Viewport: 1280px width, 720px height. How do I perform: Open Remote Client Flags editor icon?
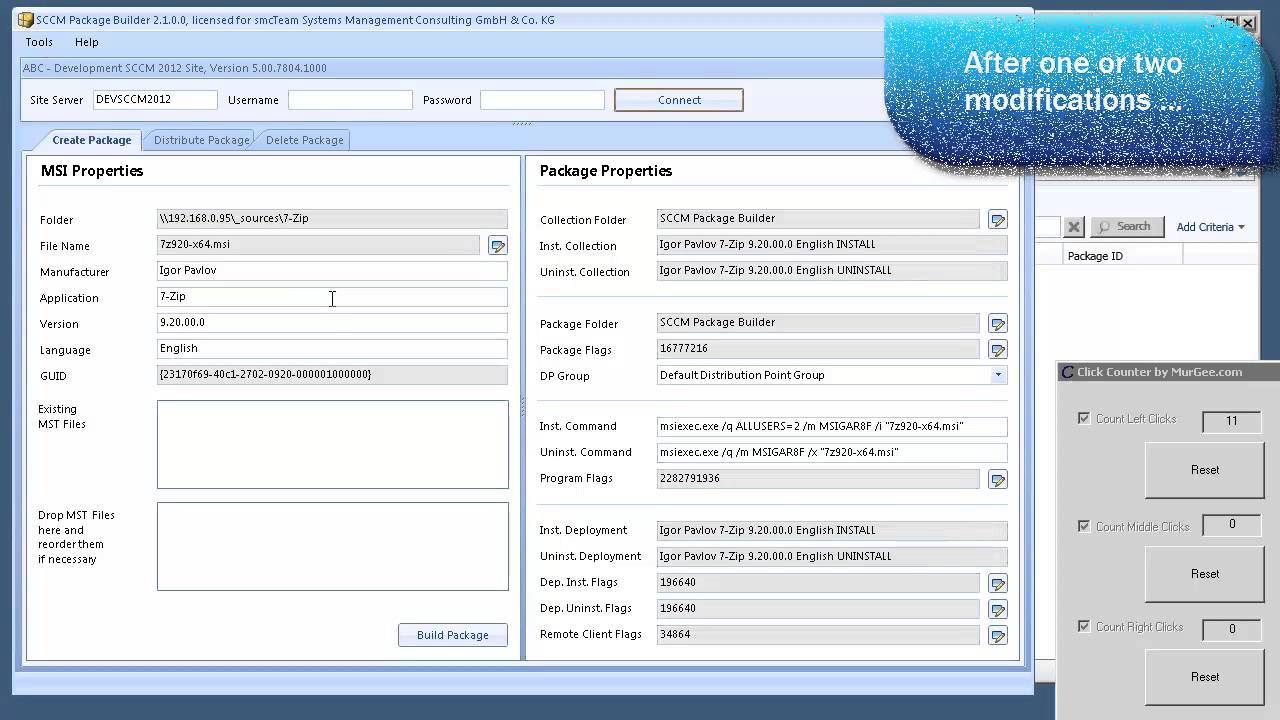997,635
